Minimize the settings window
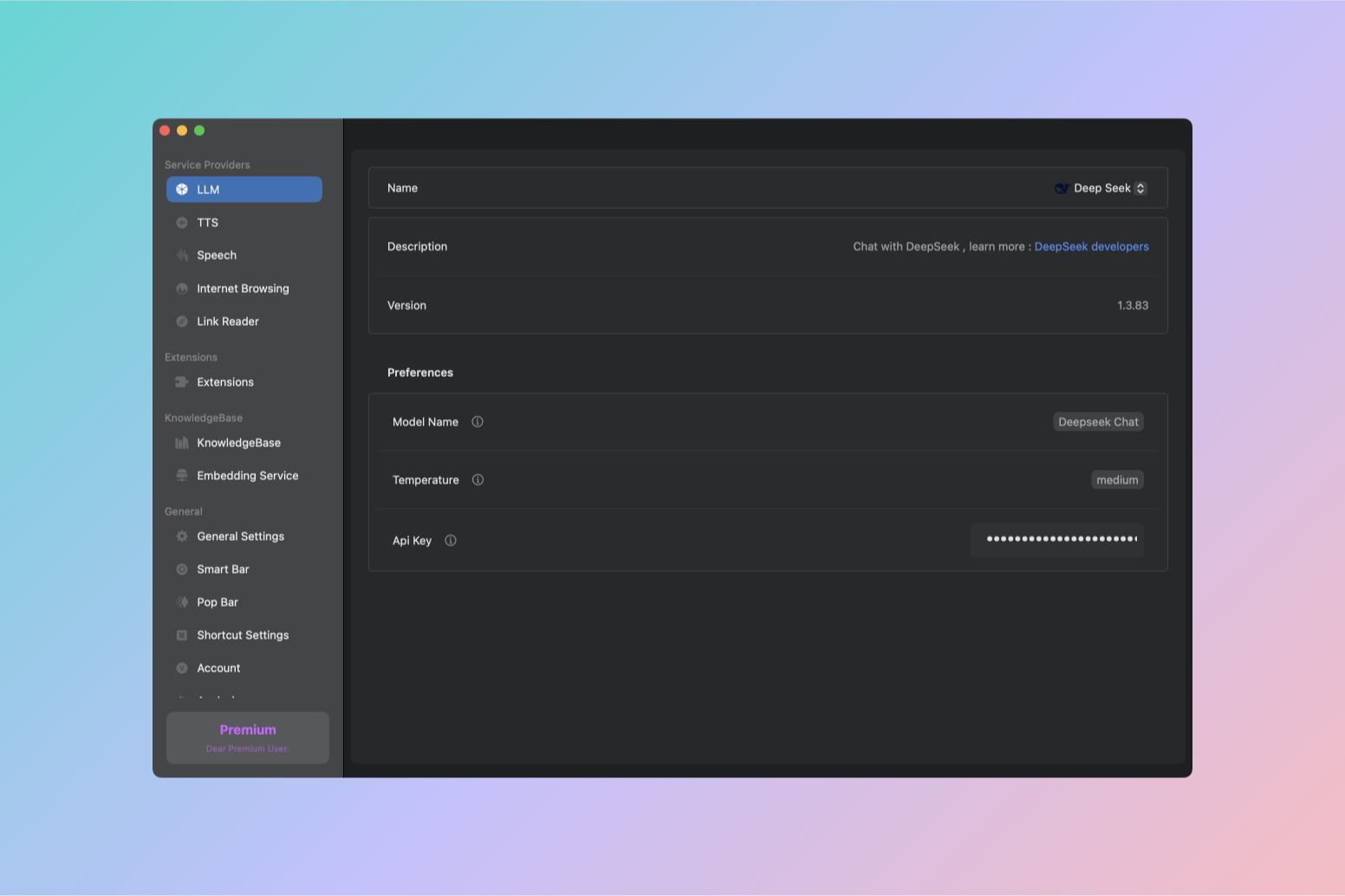 tap(182, 131)
